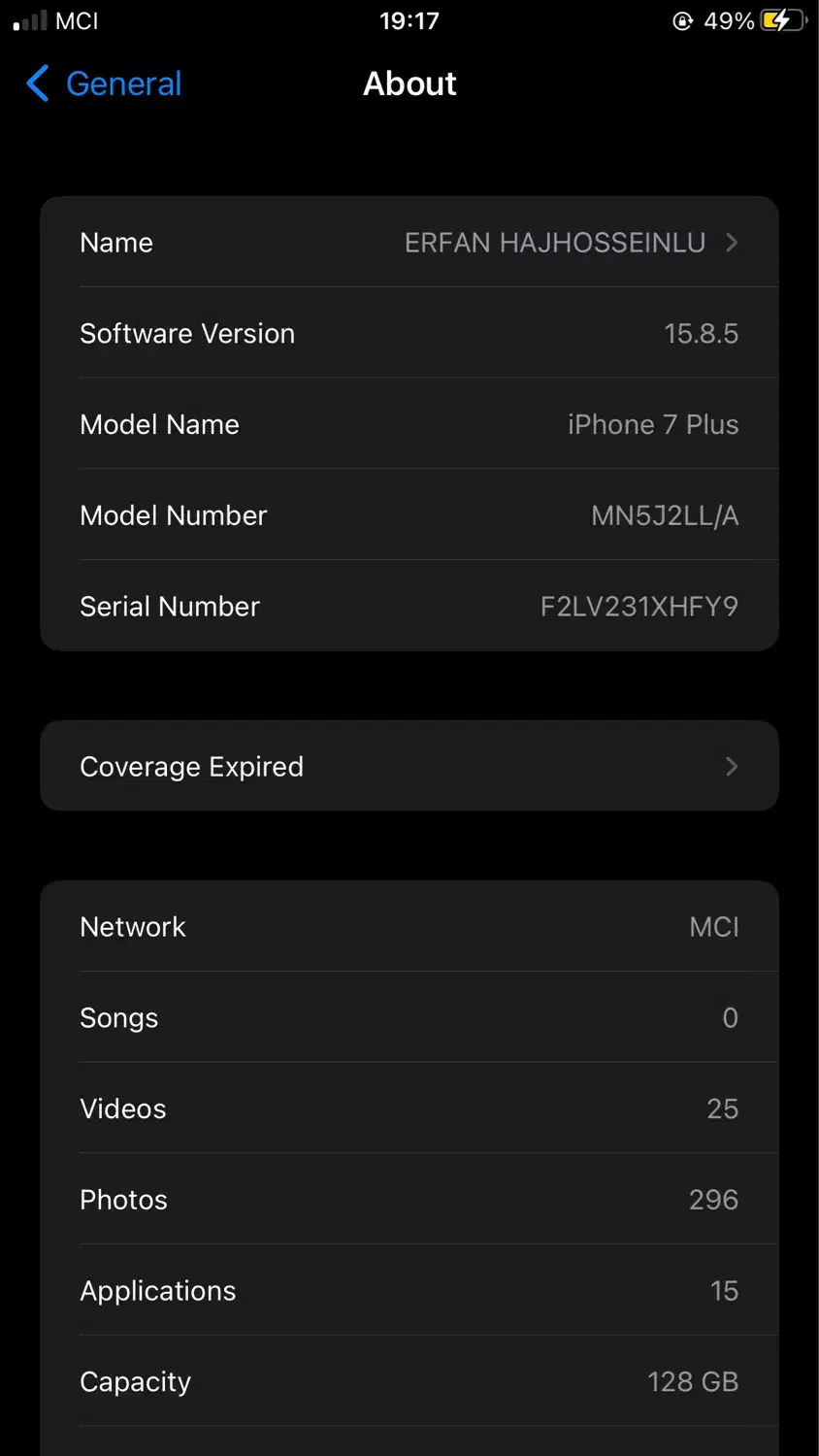
Task: Tap the status bar clock
Action: (409, 20)
